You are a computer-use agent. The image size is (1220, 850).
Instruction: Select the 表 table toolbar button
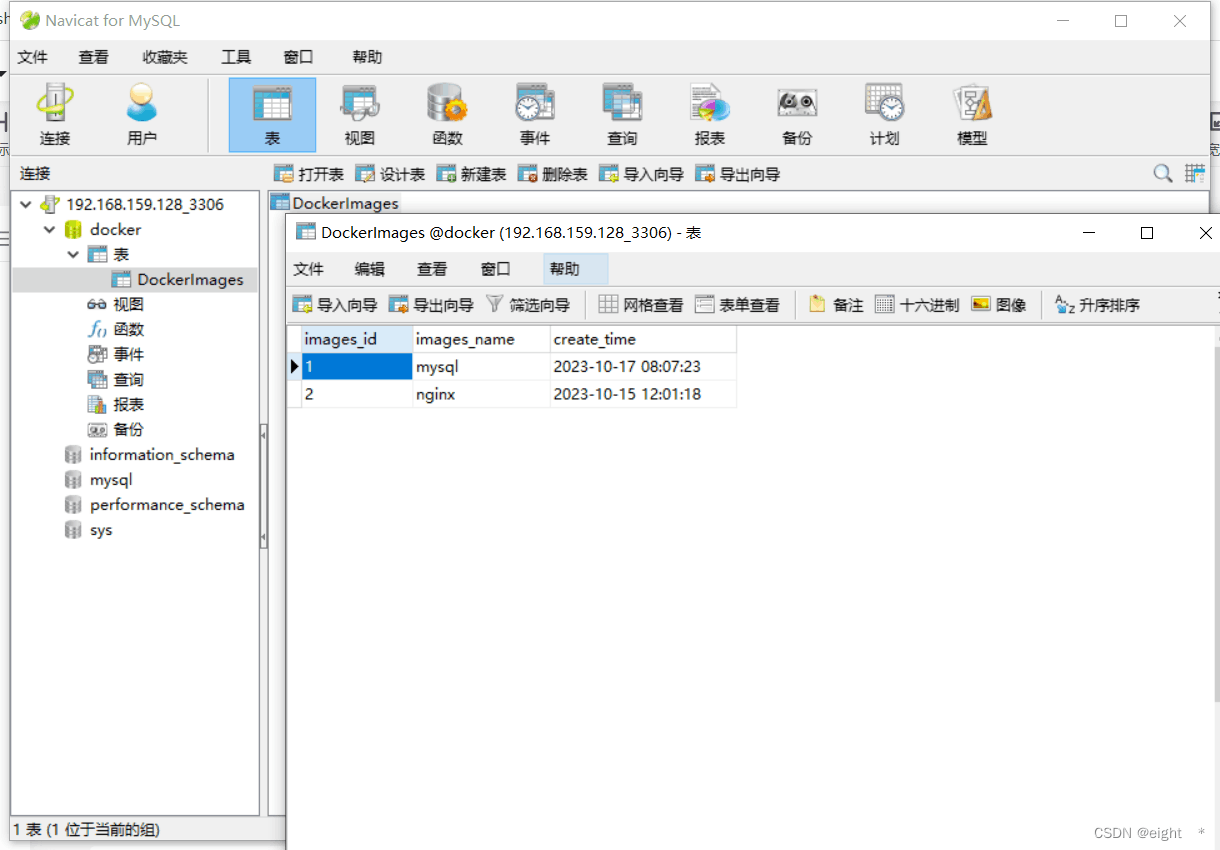272,114
